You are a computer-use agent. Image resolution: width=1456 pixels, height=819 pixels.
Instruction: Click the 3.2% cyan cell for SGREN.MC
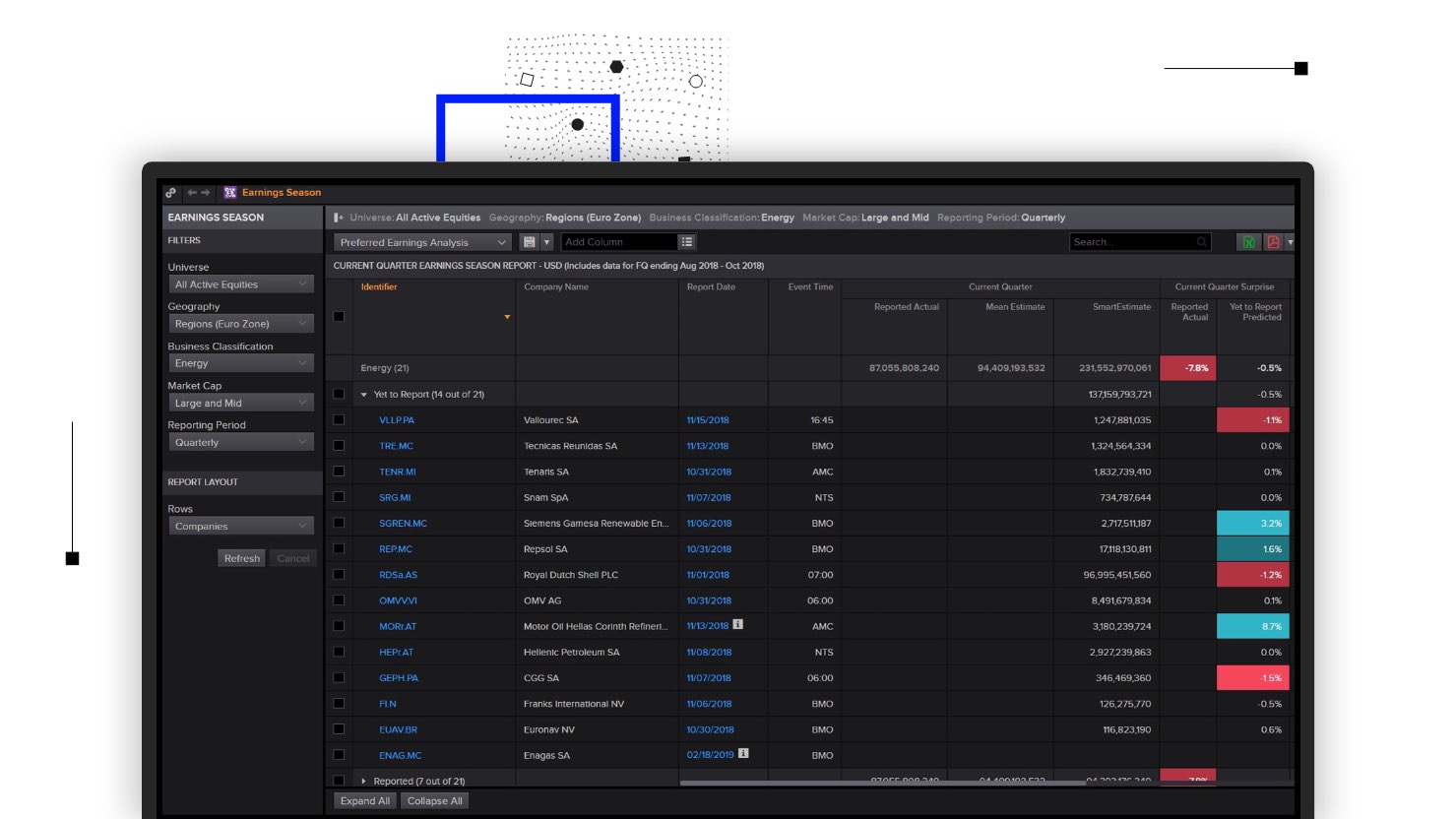(x=1253, y=523)
